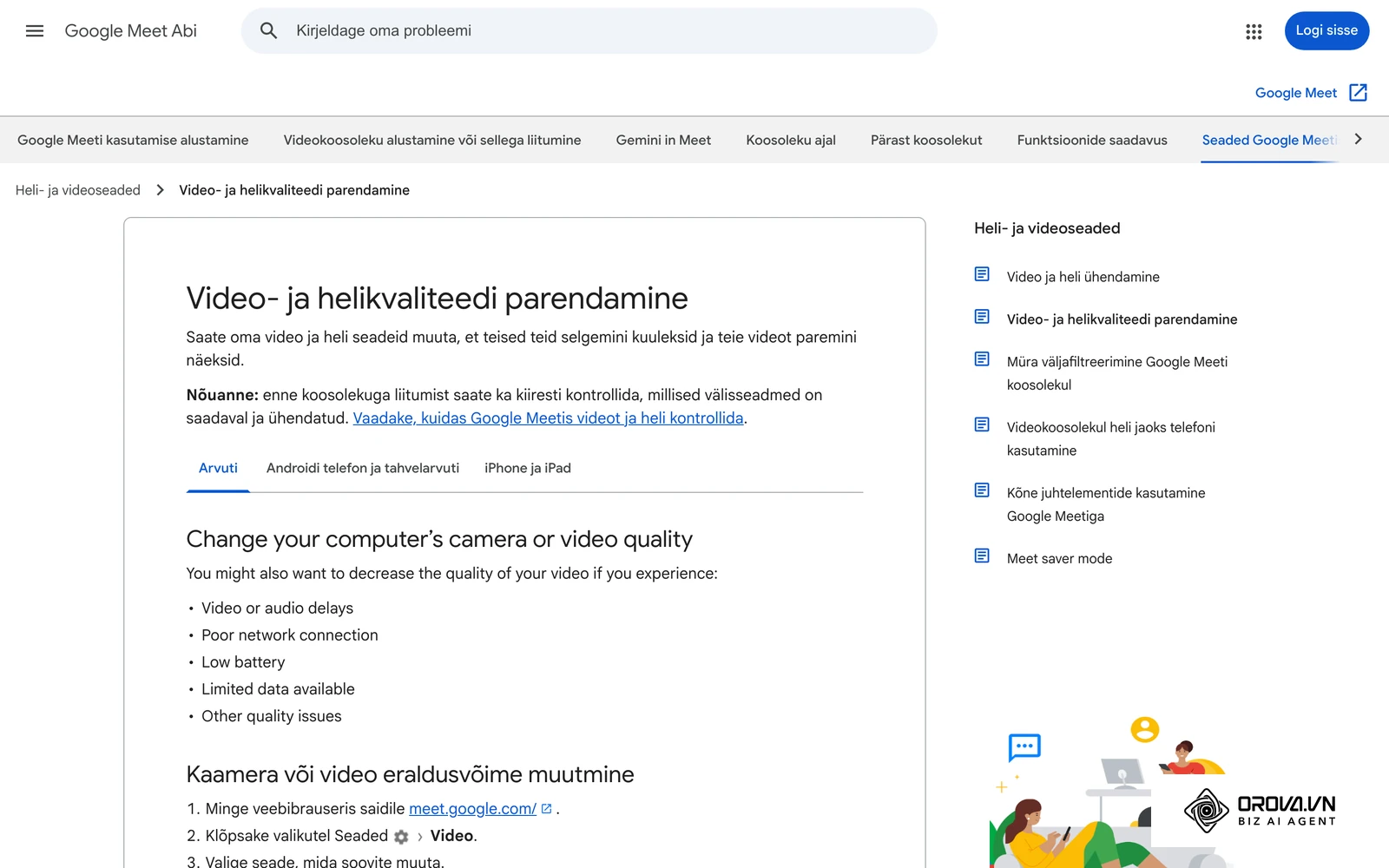The width and height of the screenshot is (1389, 868).
Task: Open sidebar article Videokoosolekul heli jaoks telefoni kasutamine
Action: (1110, 438)
